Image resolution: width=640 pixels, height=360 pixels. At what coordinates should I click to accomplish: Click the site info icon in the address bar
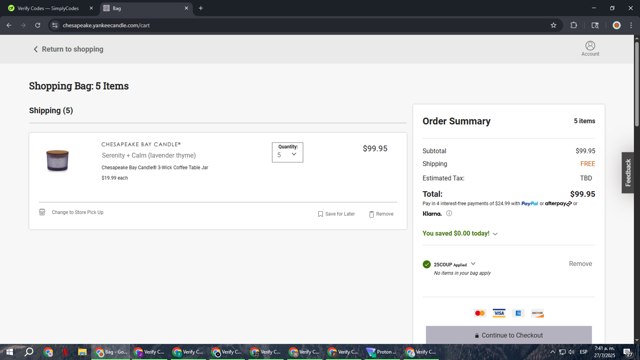tap(55, 25)
